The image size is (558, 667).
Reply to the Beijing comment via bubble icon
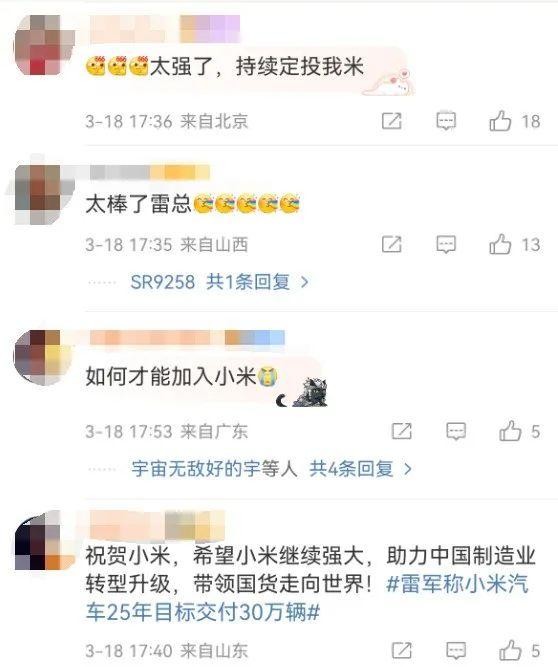point(446,121)
